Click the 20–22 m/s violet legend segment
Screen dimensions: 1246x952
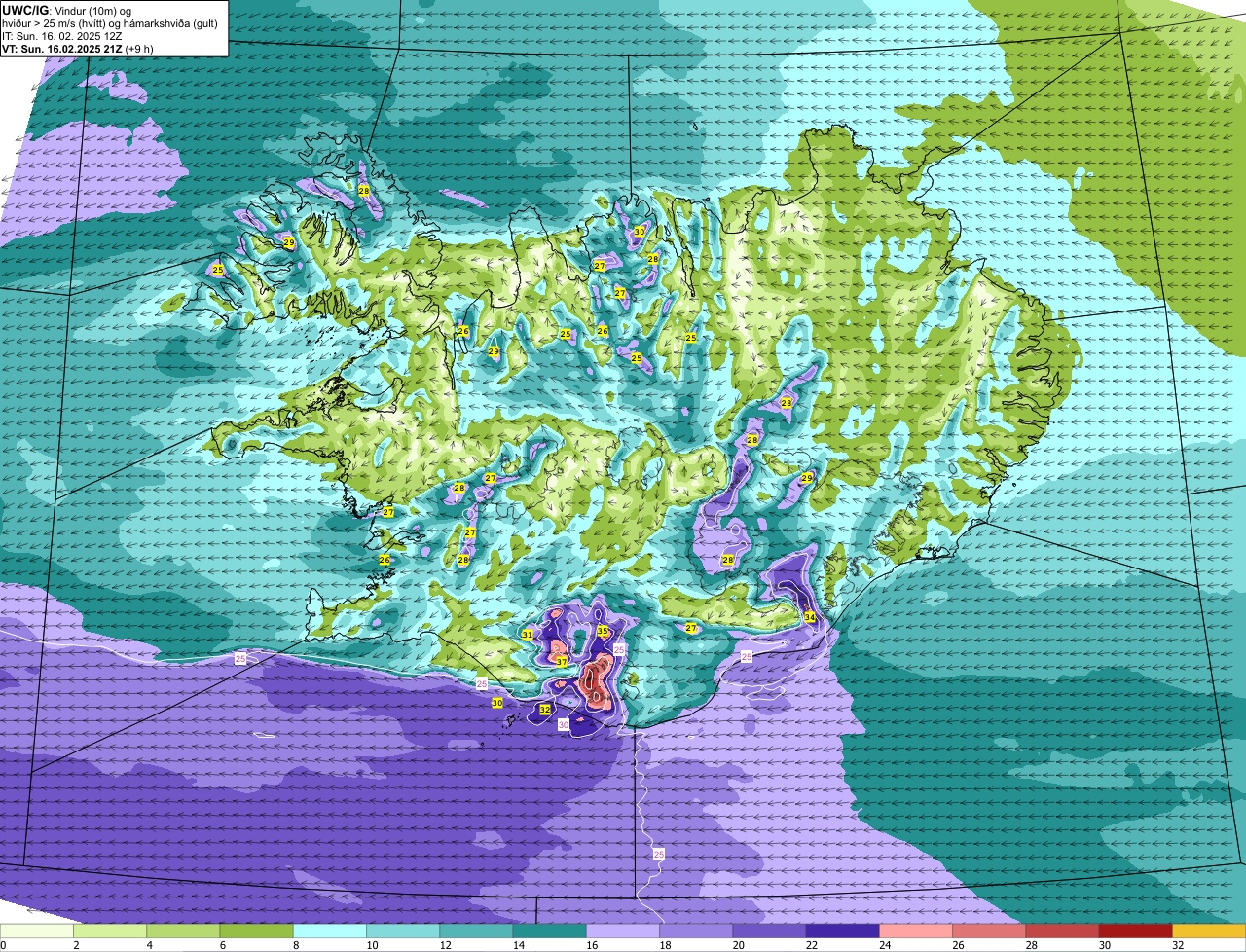[x=770, y=931]
